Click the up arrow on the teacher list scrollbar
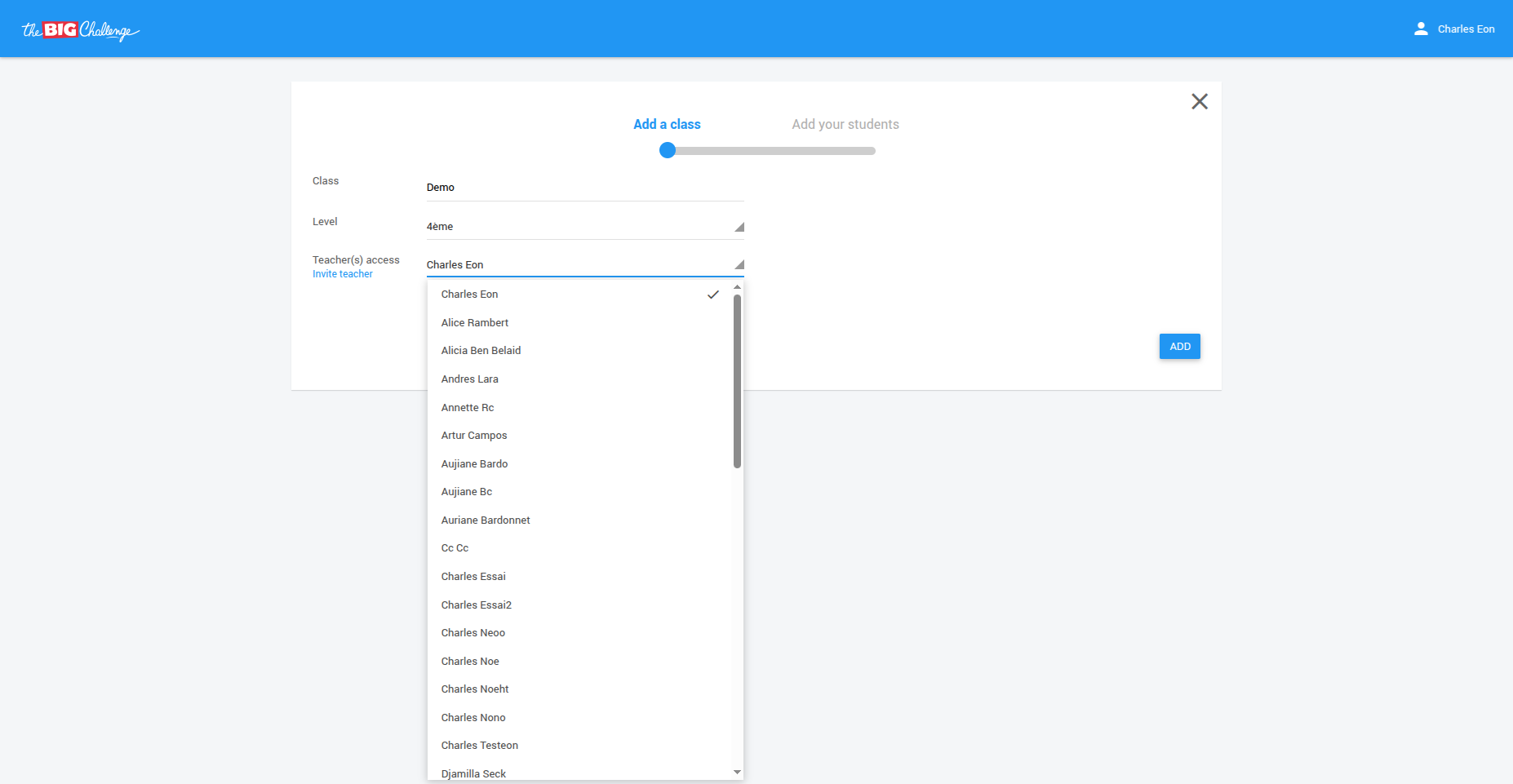 (737, 287)
